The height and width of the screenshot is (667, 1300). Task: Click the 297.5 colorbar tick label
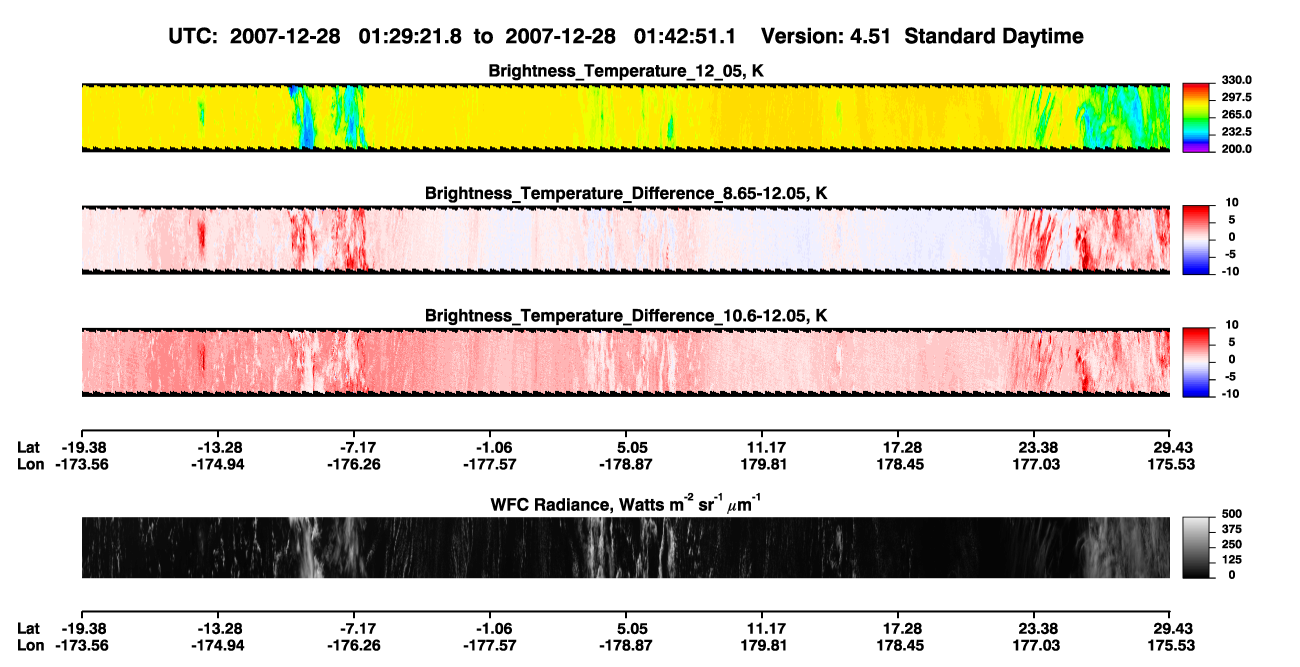click(1235, 98)
